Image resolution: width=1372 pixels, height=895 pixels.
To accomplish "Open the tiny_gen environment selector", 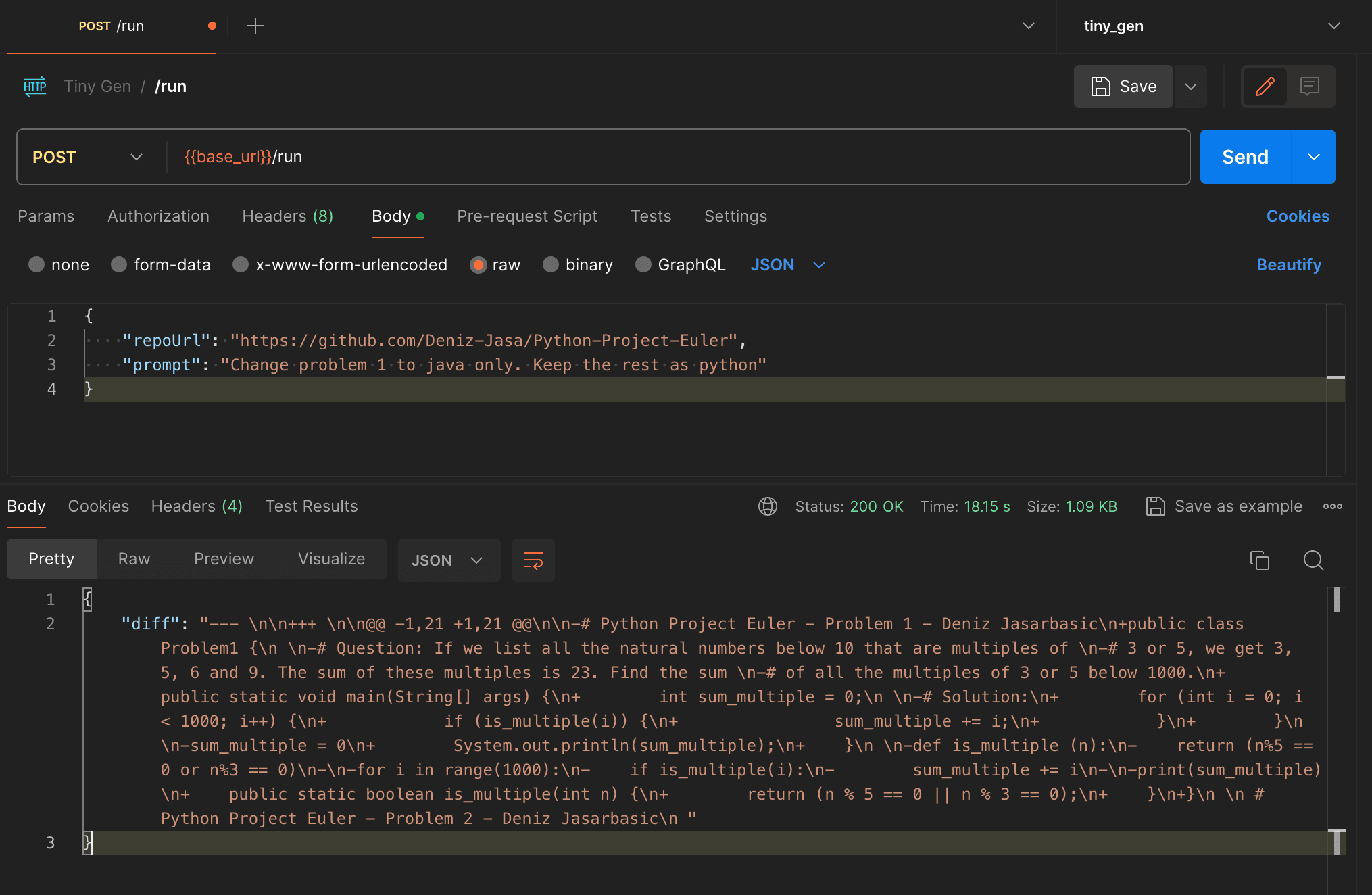I will 1212,26.
